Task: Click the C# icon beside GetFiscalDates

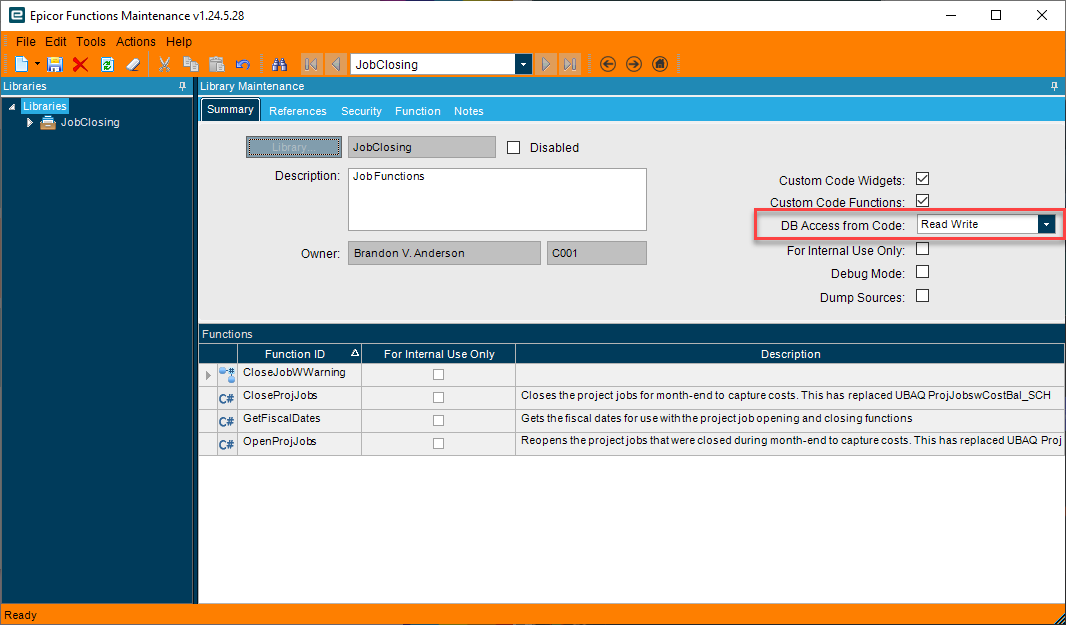Action: coord(226,422)
